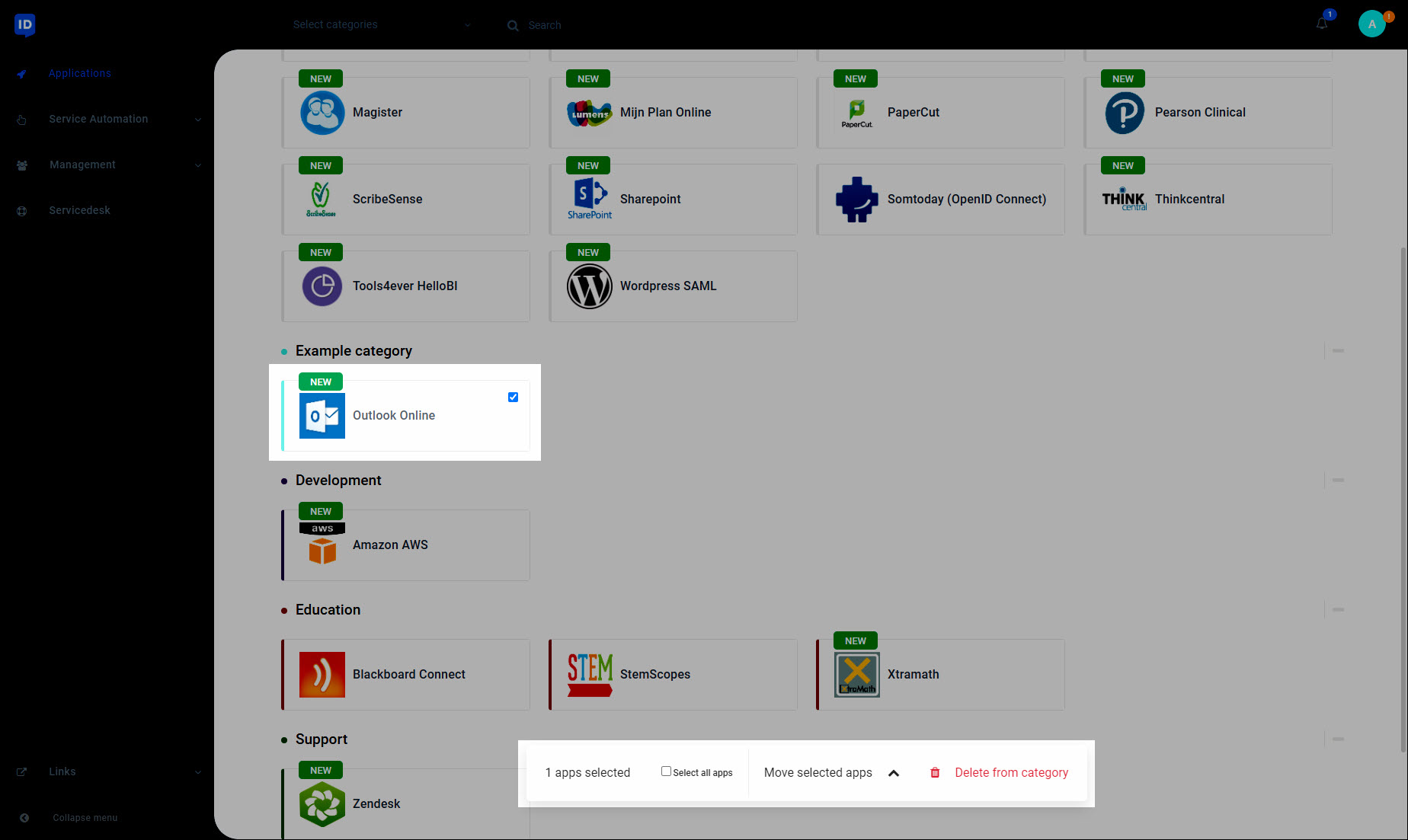
Task: Click the Development category heading
Action: [338, 481]
